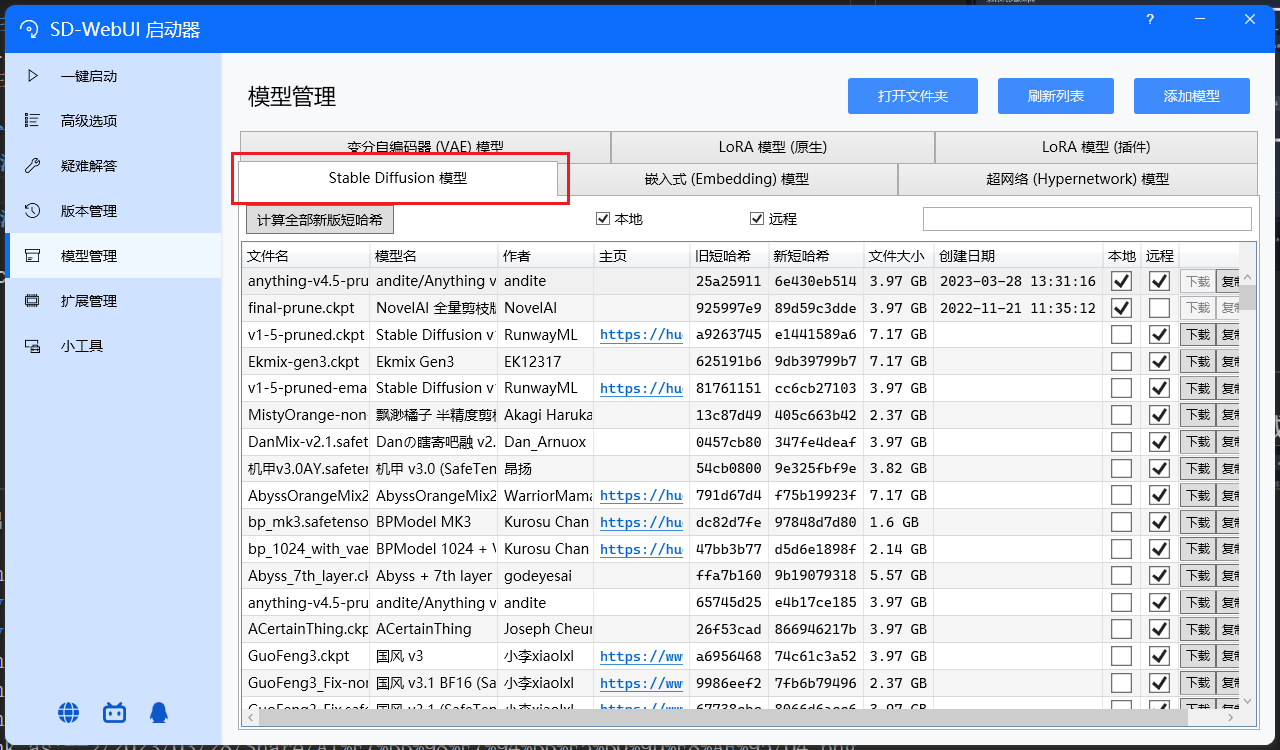Click hash value 25a25911

click(x=728, y=282)
